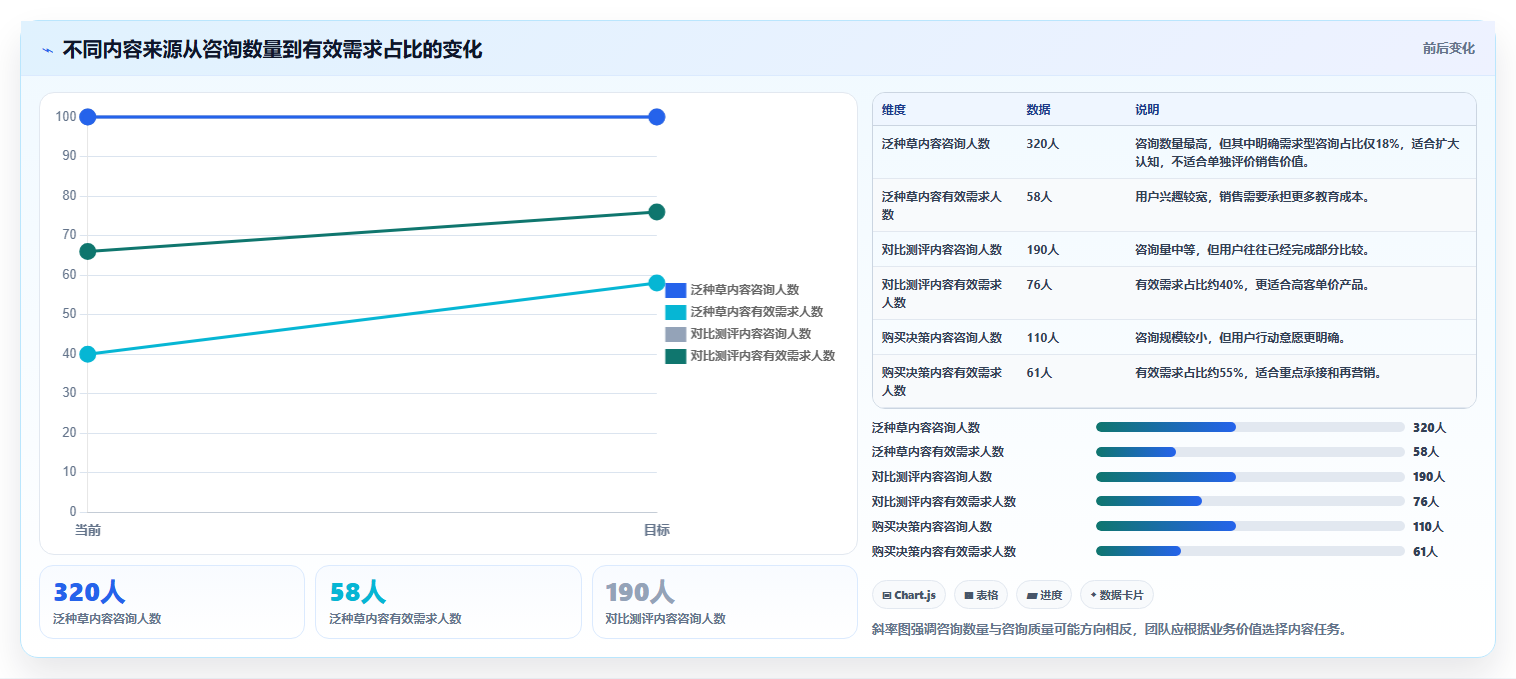Click the 当前 x-axis label
Image resolution: width=1516 pixels, height=679 pixels.
(x=88, y=530)
